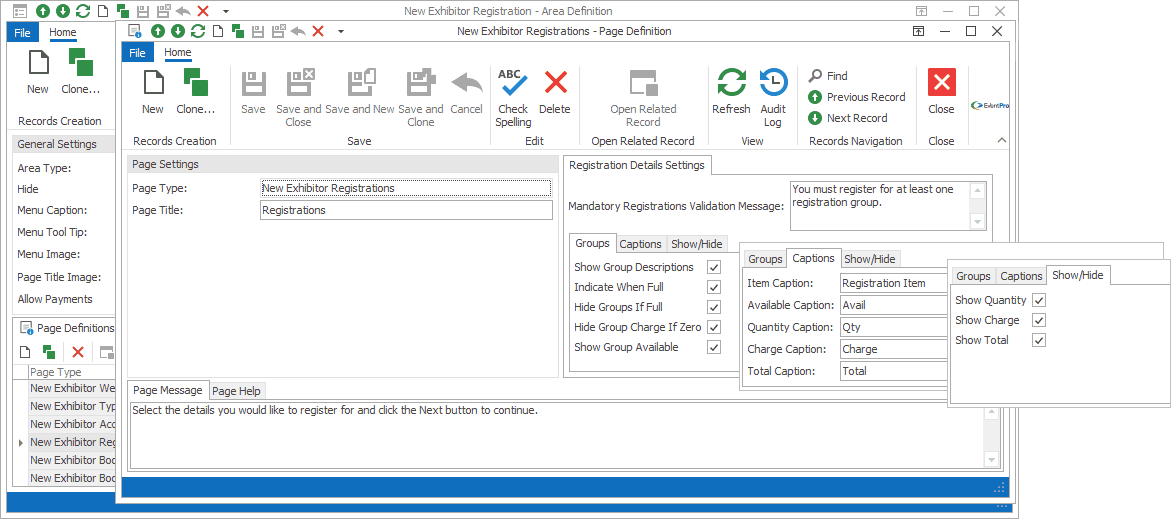Click New in the Area Definition ribbon
The image size is (1171, 519).
[37, 73]
